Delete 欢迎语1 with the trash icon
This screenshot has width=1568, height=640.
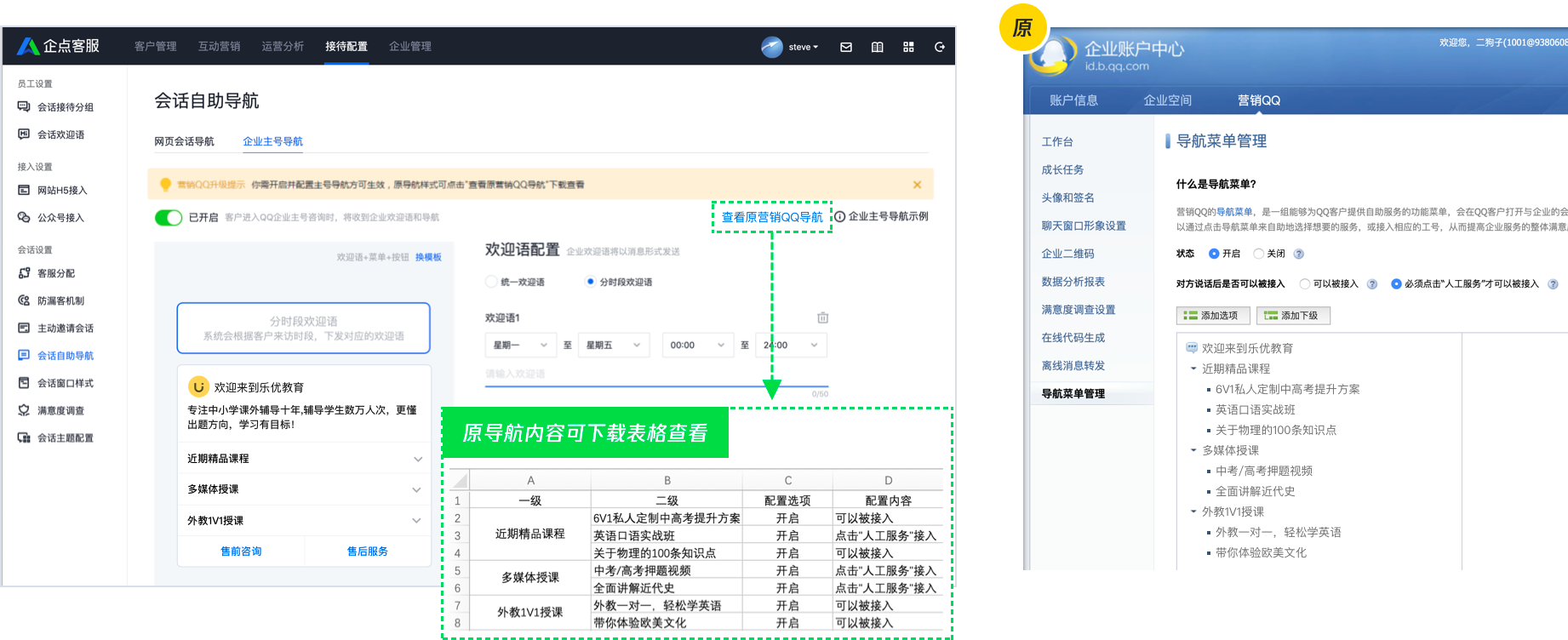[x=822, y=317]
